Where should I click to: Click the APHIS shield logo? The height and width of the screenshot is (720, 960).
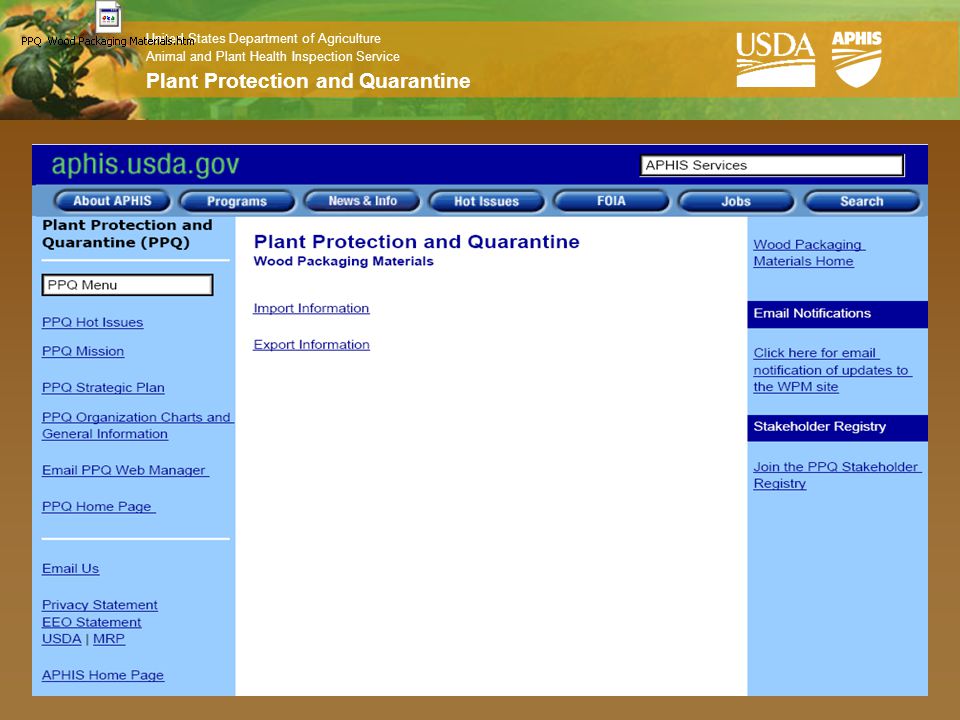coord(857,59)
